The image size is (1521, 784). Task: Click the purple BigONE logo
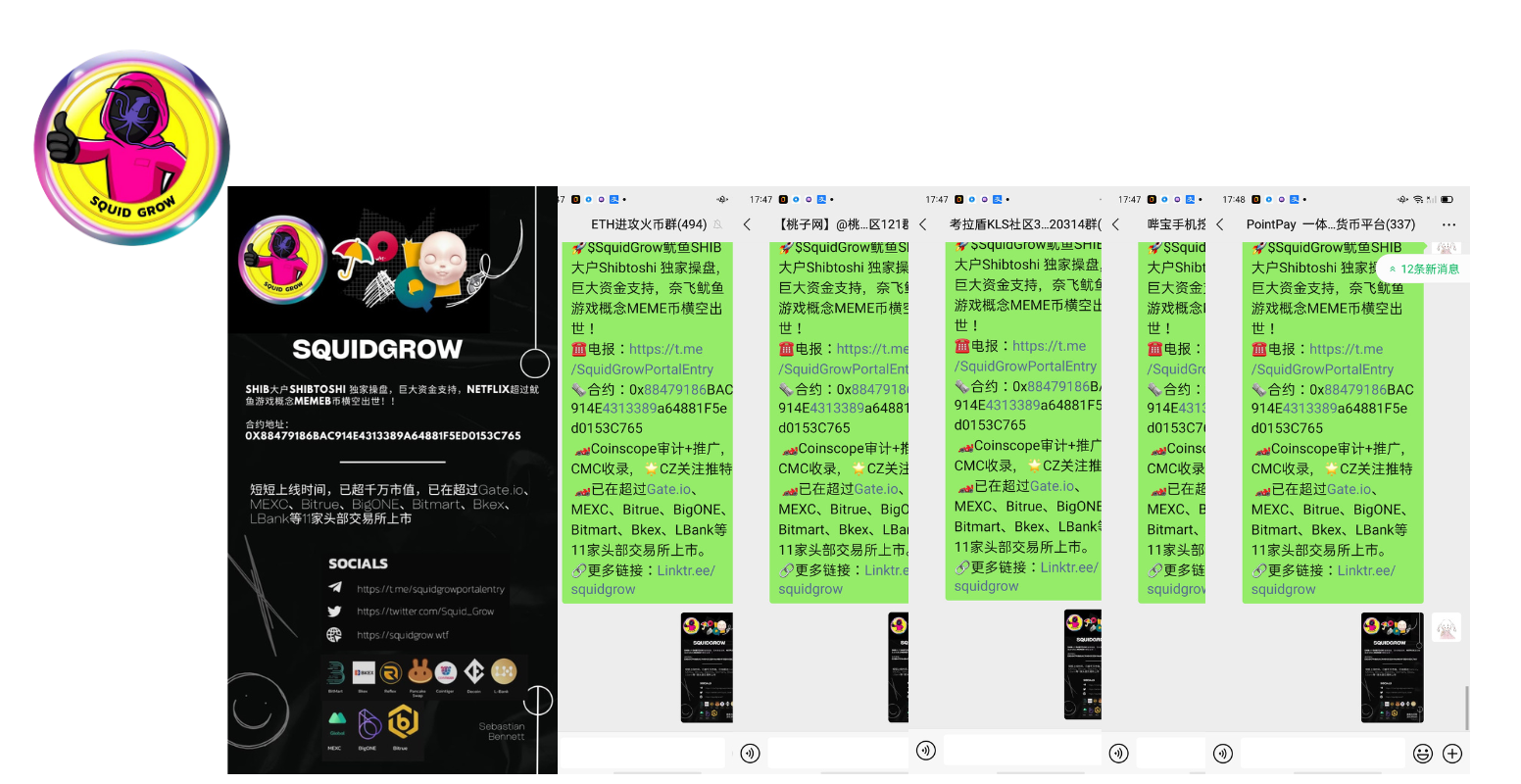(368, 726)
